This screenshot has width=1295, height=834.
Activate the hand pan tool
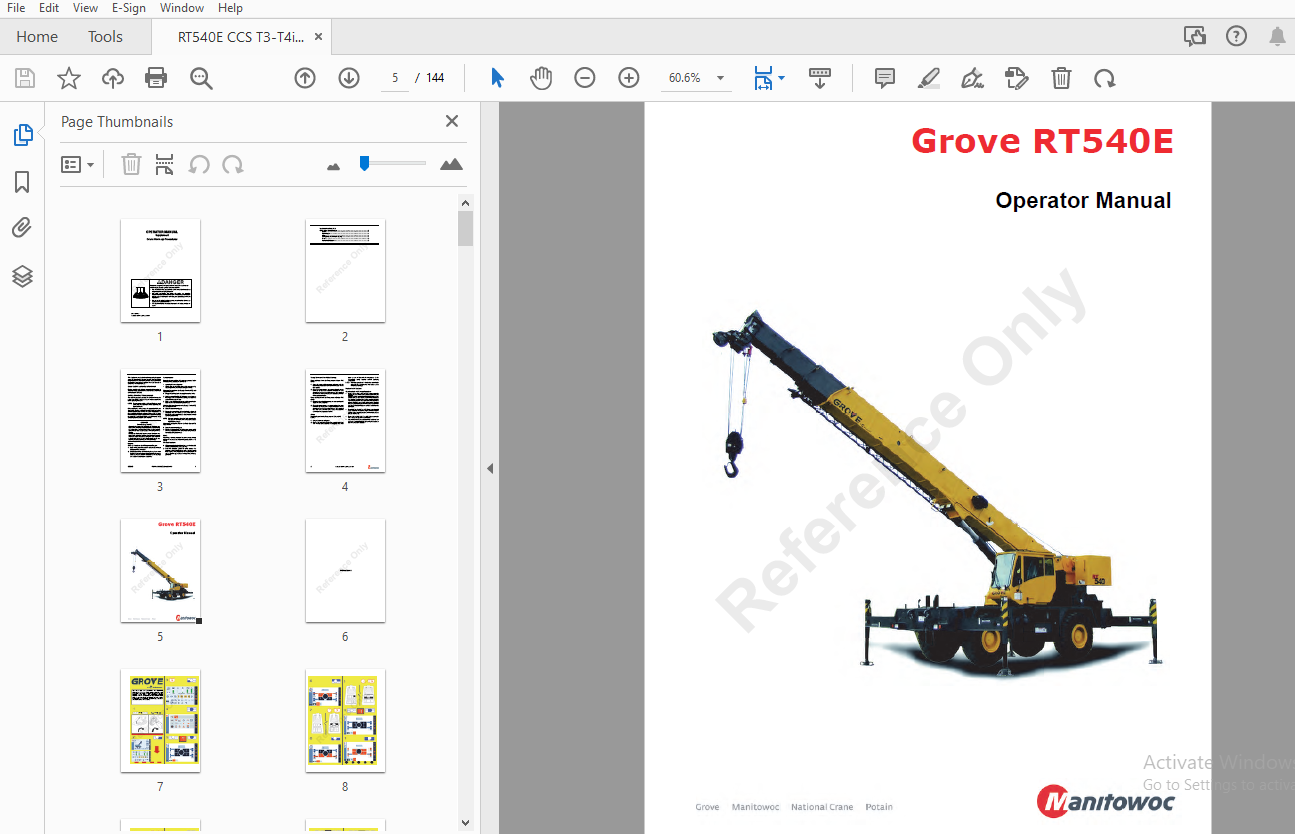[x=541, y=78]
